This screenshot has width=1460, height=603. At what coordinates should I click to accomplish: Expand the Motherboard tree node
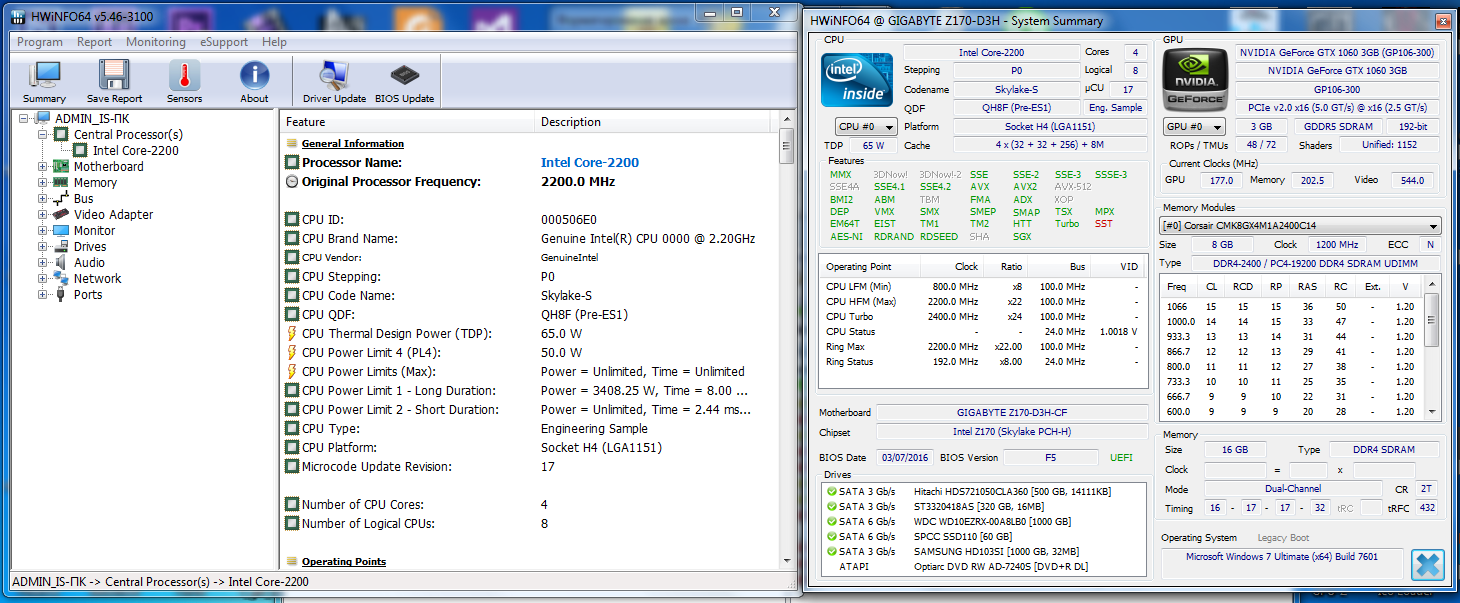(x=43, y=167)
